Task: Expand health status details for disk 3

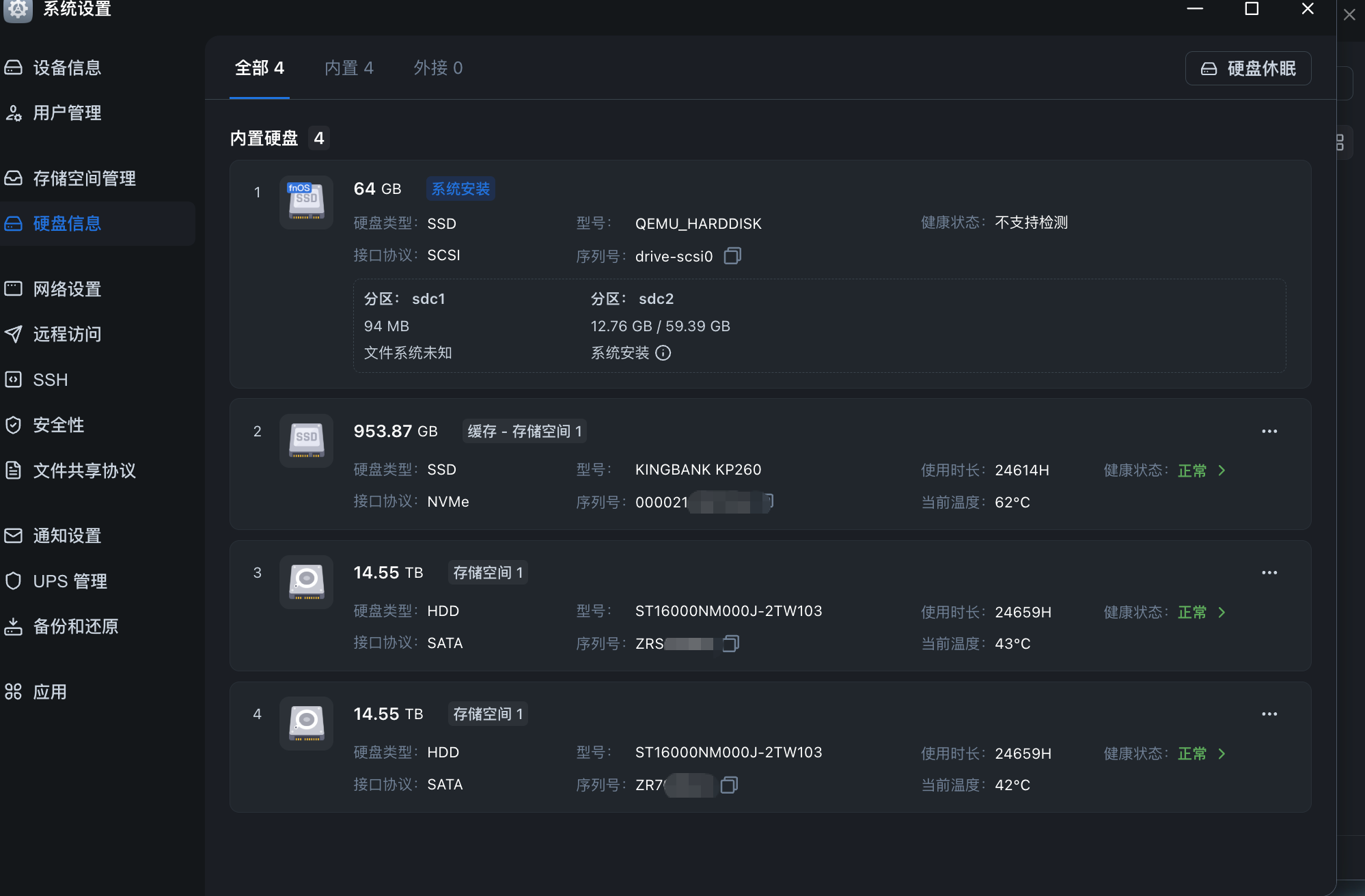Action: pos(1222,613)
